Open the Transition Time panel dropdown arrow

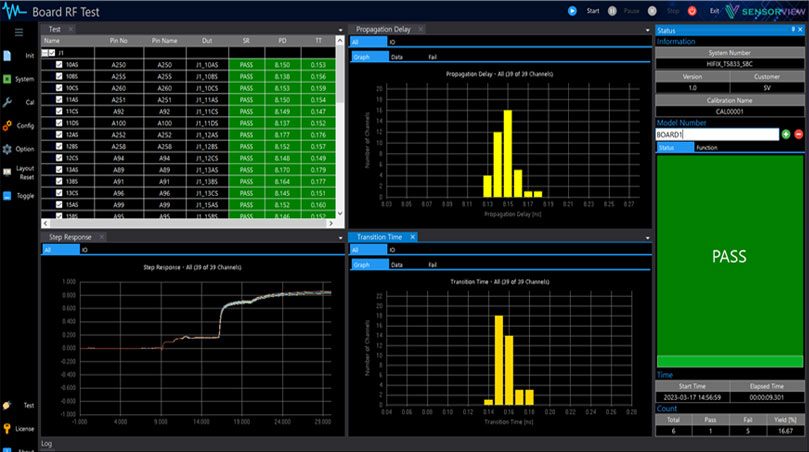[x=648, y=238]
